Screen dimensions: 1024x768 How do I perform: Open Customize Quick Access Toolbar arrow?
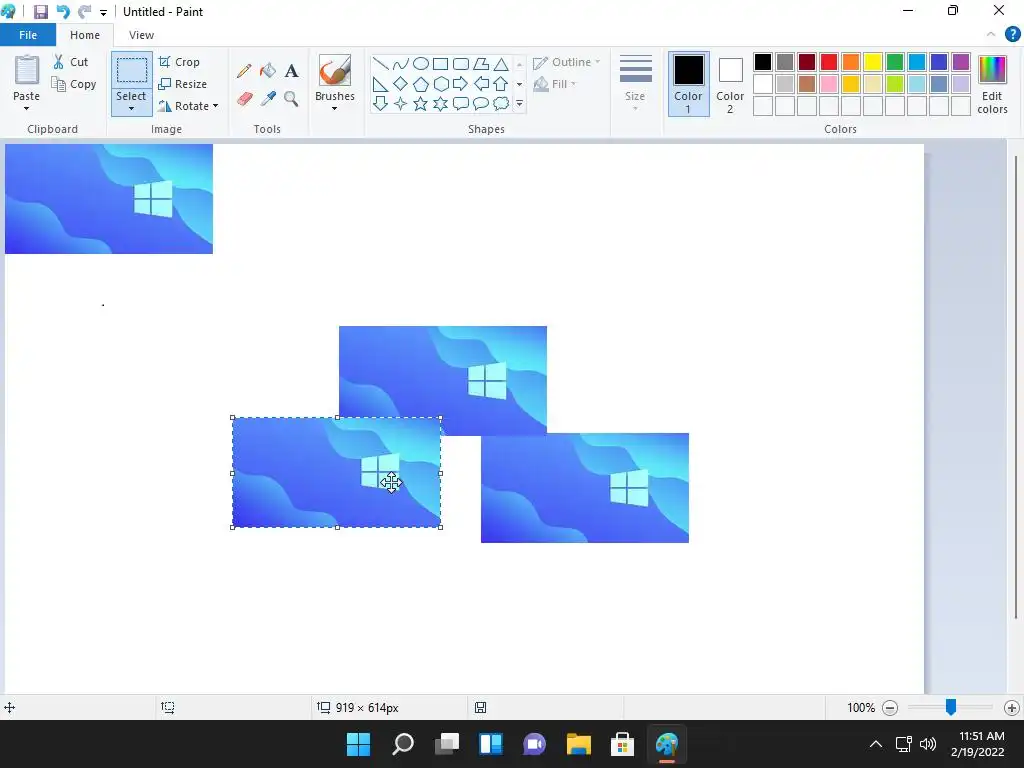point(103,12)
